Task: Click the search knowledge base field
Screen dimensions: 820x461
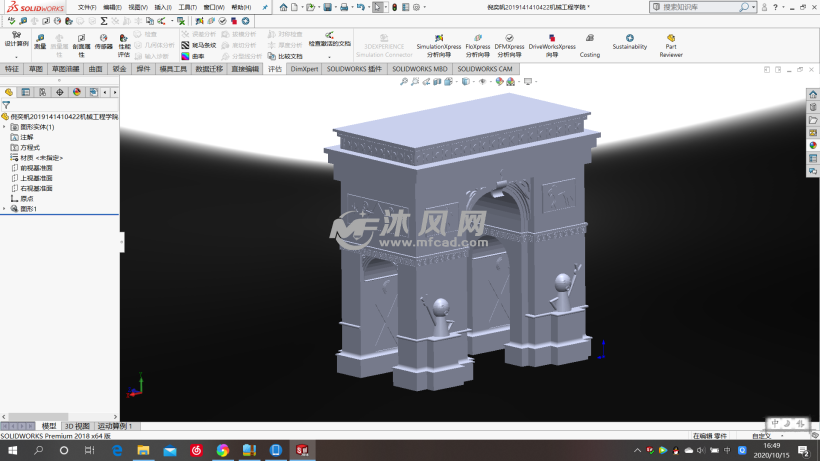Action: (x=699, y=7)
